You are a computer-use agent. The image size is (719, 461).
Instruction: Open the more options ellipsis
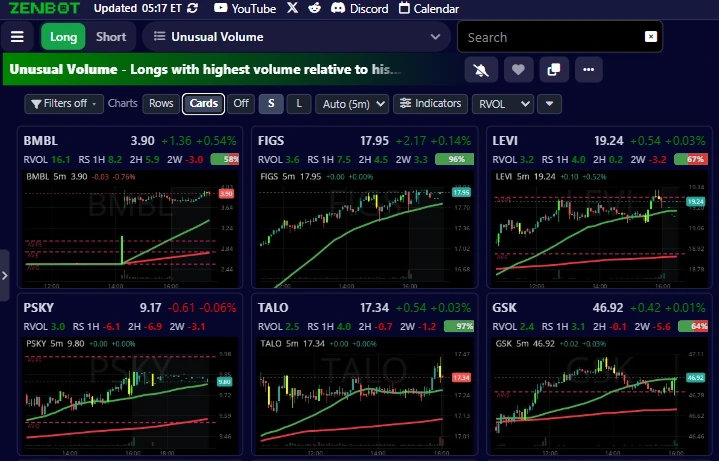(x=589, y=70)
